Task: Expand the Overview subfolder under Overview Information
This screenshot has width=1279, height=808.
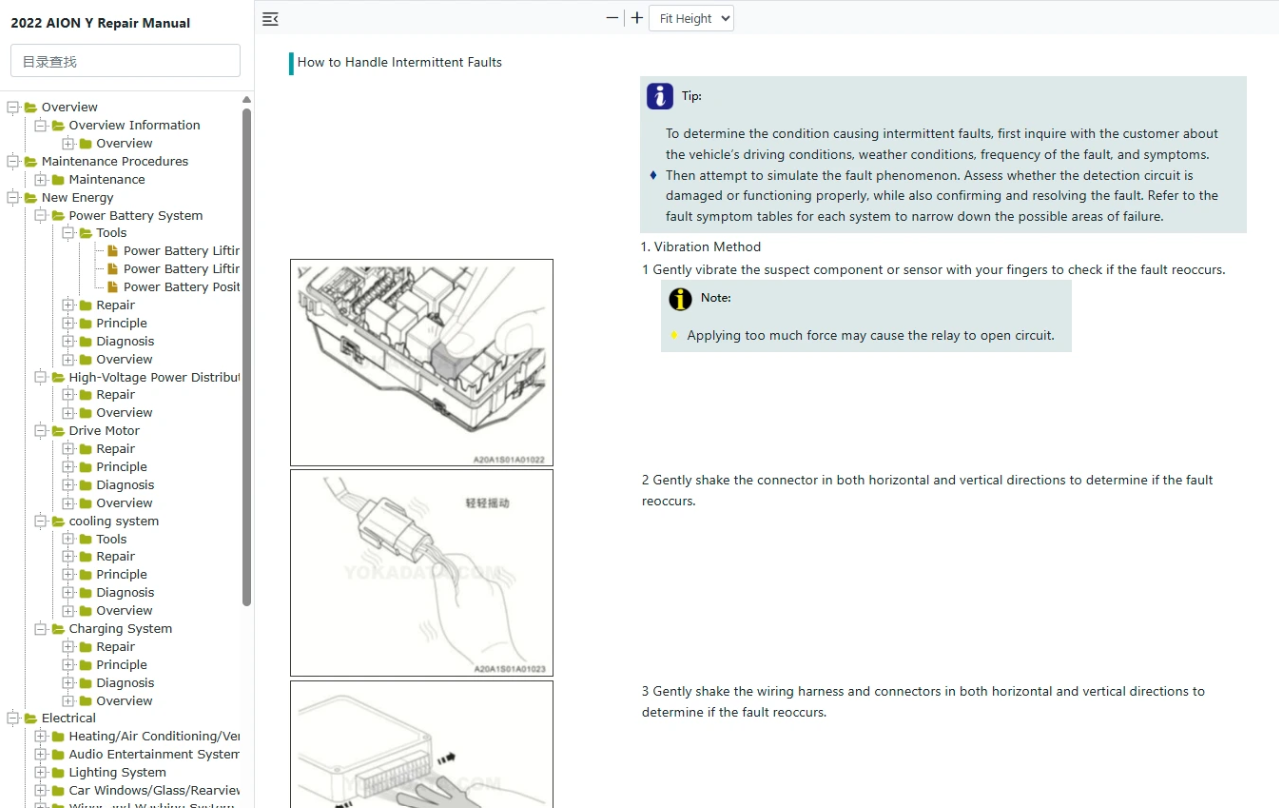Action: pos(68,143)
